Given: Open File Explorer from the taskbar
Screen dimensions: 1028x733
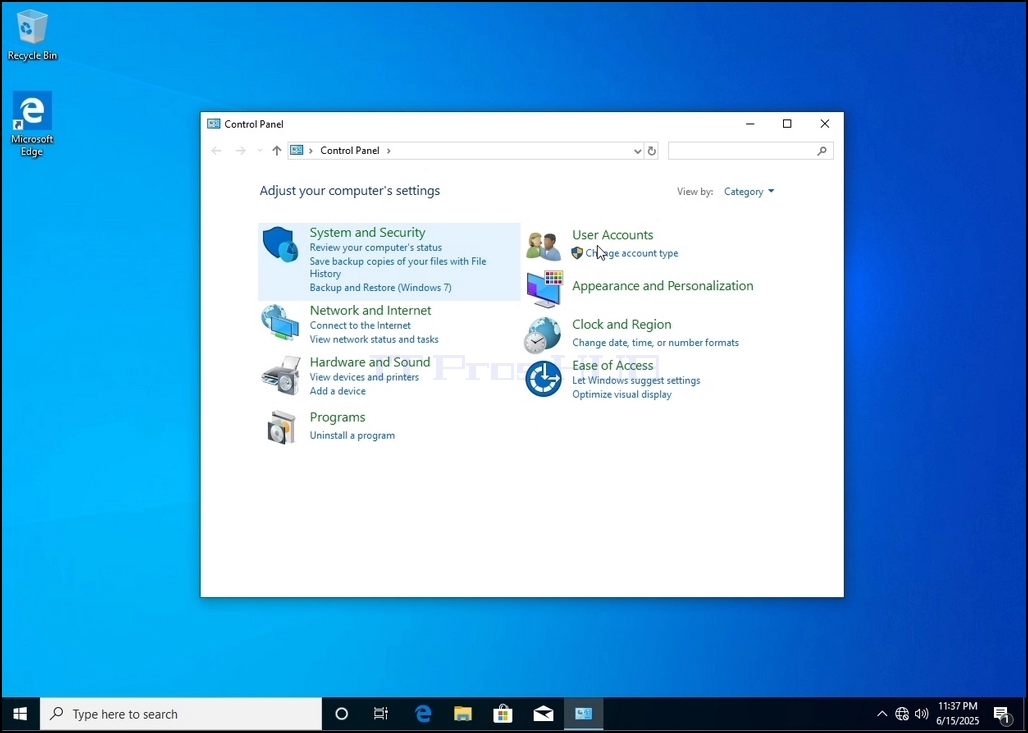Looking at the screenshot, I should (463, 714).
